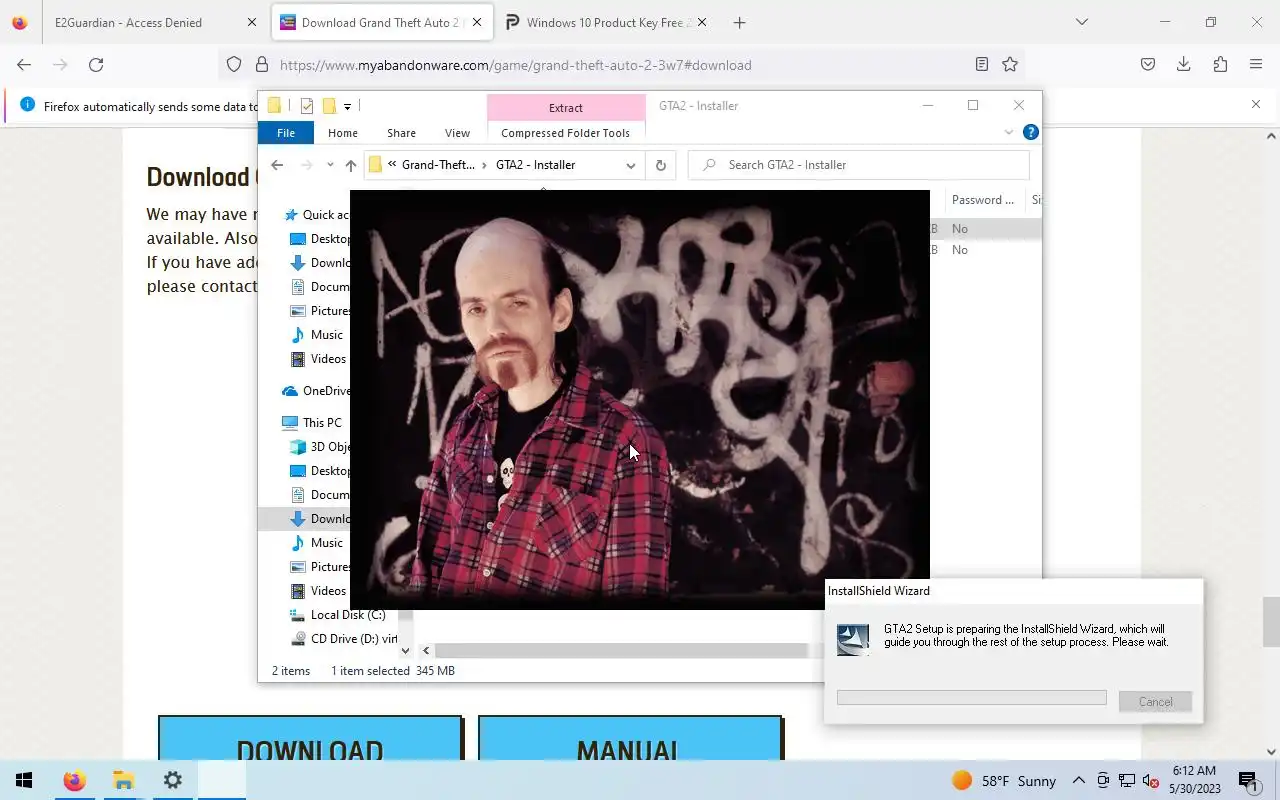
Task: Open the Compressed Folder Tools tab
Action: [565, 133]
